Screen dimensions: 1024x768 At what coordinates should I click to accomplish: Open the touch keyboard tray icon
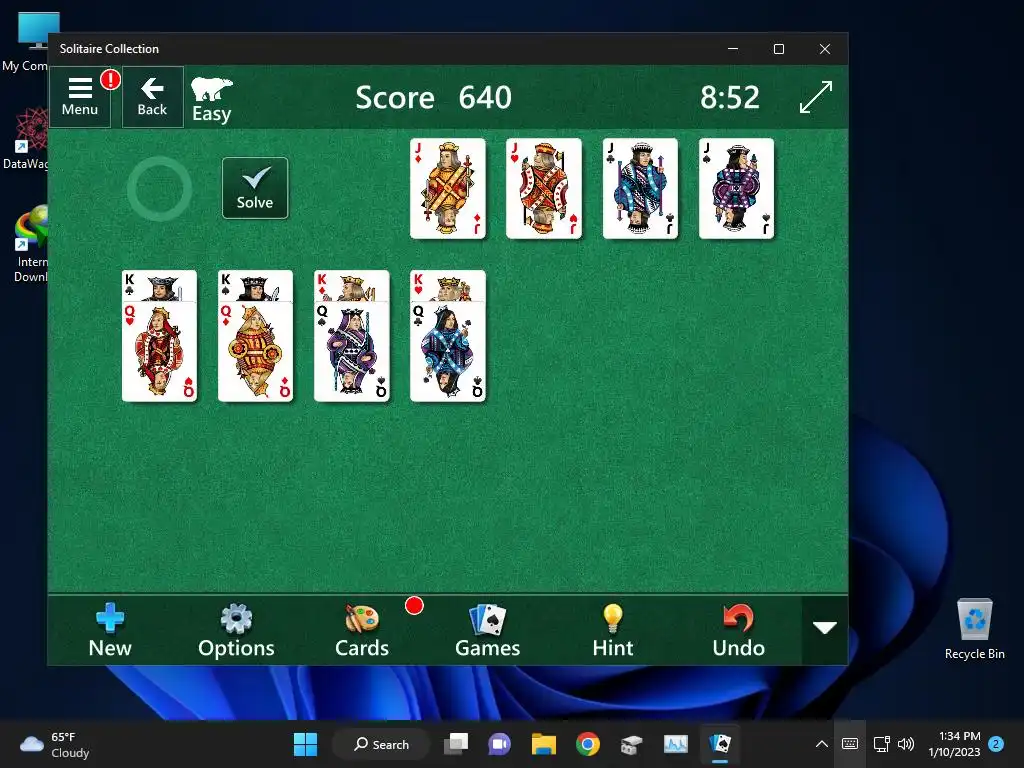pyautogui.click(x=850, y=744)
